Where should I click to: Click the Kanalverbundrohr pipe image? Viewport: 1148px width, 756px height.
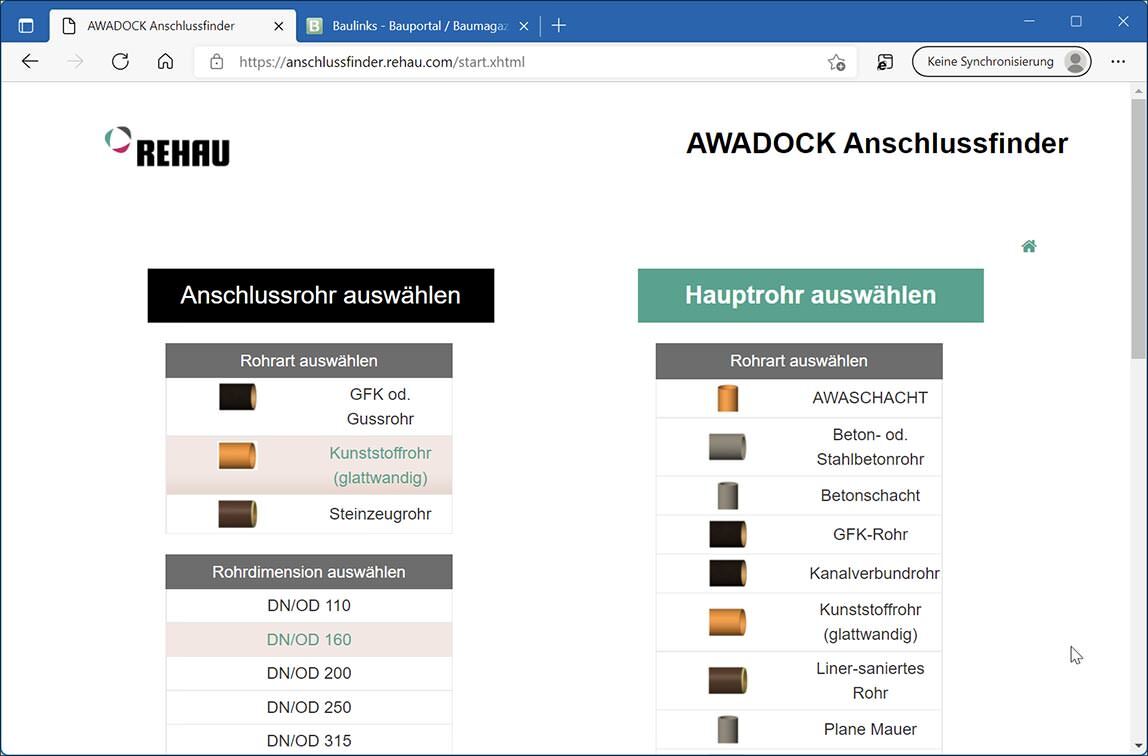tap(728, 573)
